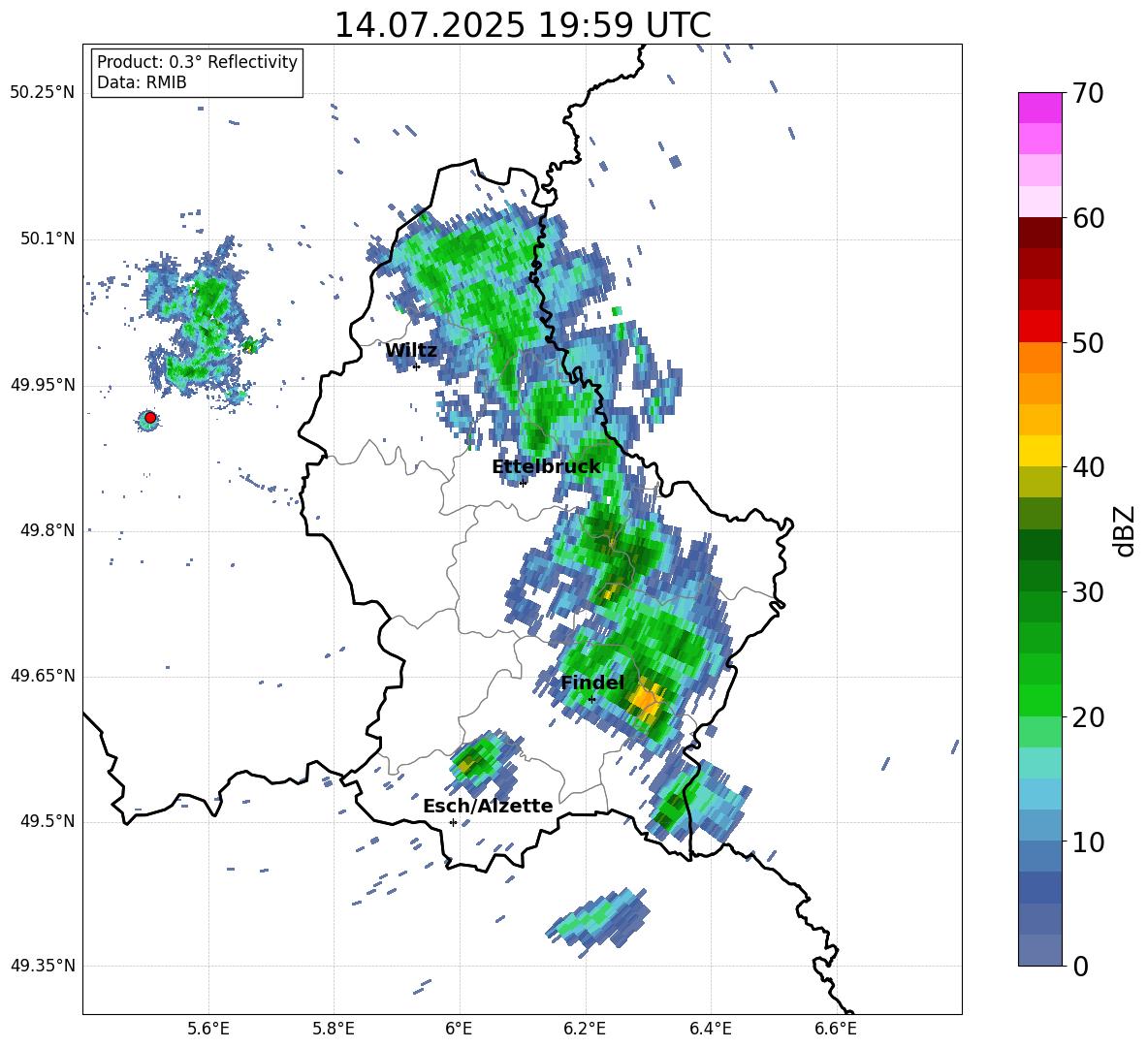Pick the dark maroon swatch just below 60 dBZ
Viewport: 1148px width, 1048px height.
pos(1040,233)
